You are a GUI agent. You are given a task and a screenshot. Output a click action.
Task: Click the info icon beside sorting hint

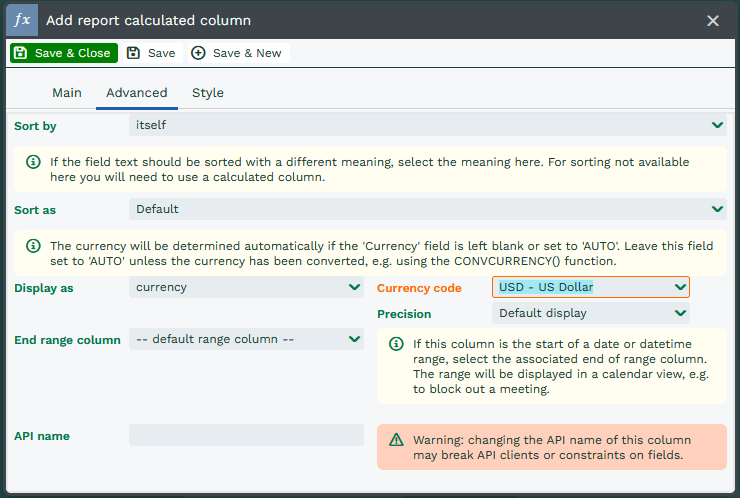point(33,162)
